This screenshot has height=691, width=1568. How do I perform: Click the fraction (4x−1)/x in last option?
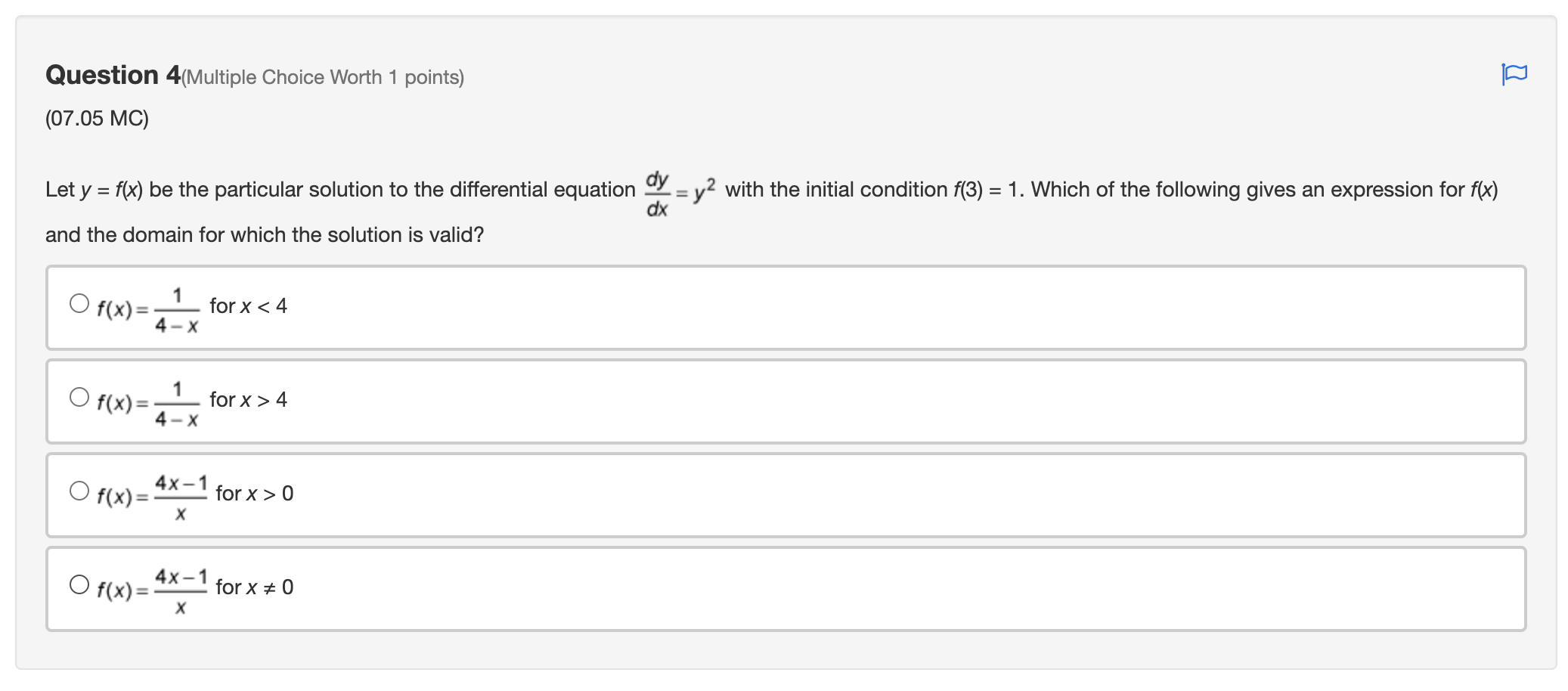[x=180, y=587]
